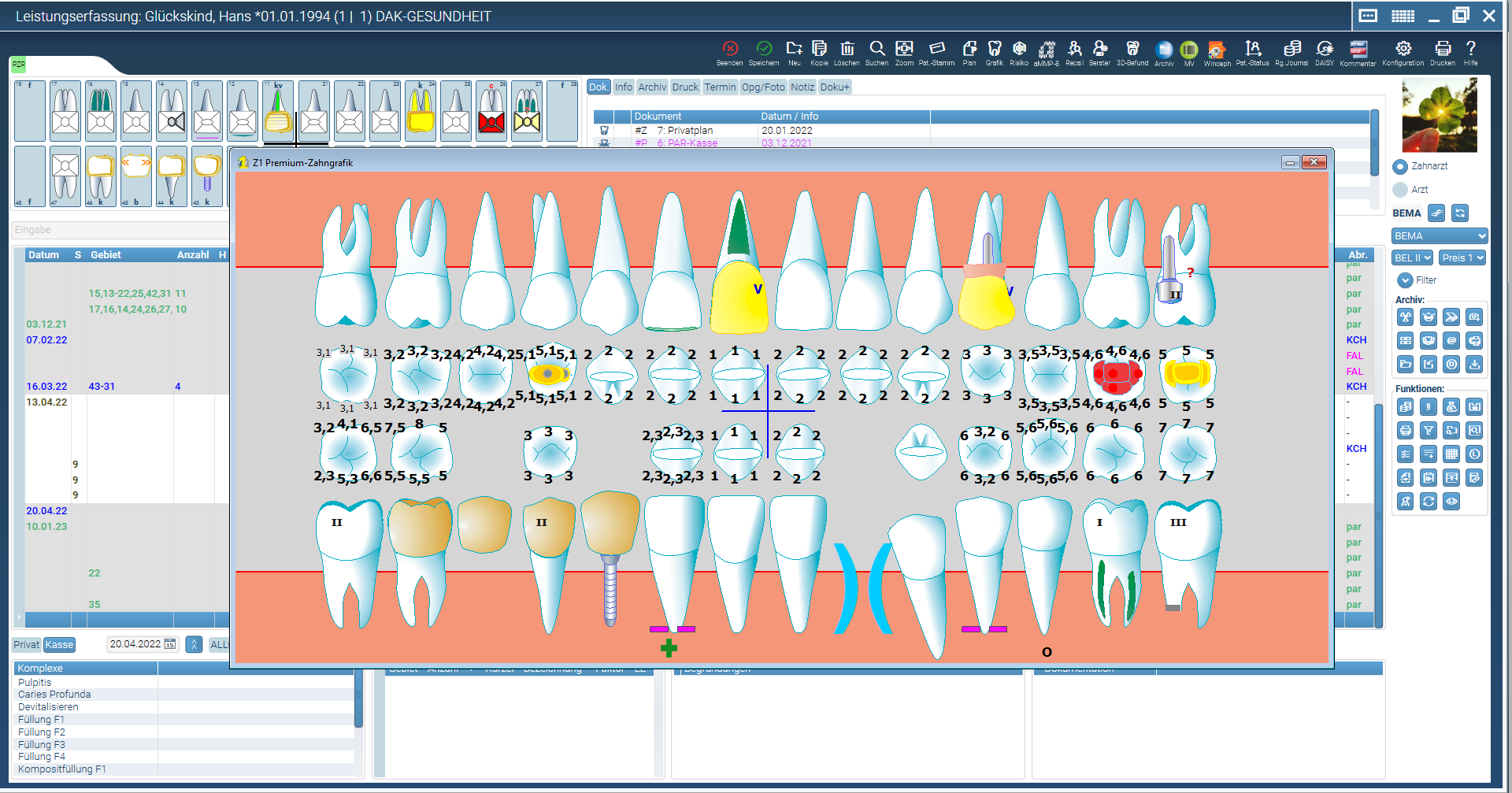Switch to the Dok tab
Image resolution: width=1512 pixels, height=793 pixels.
[598, 87]
